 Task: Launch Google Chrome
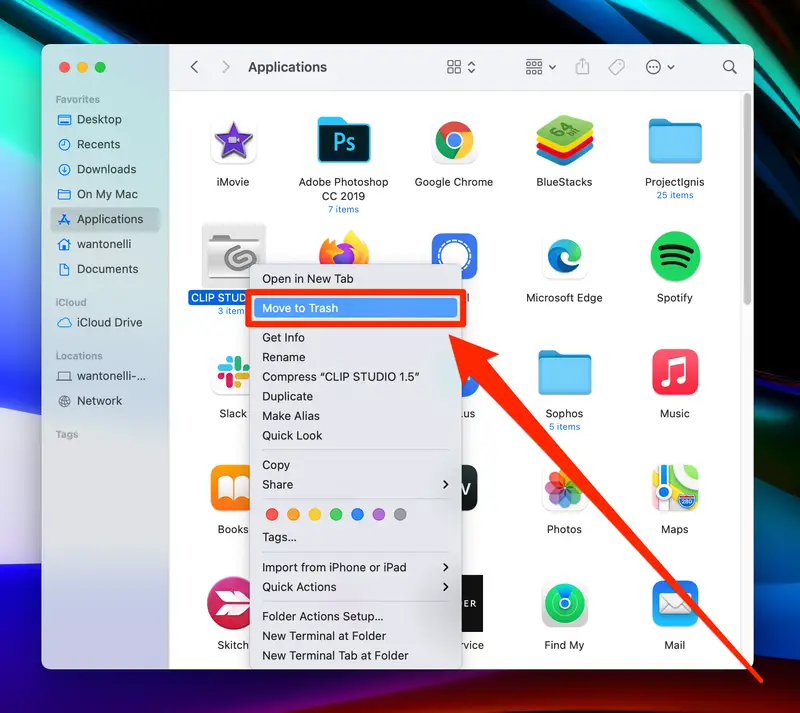453,144
